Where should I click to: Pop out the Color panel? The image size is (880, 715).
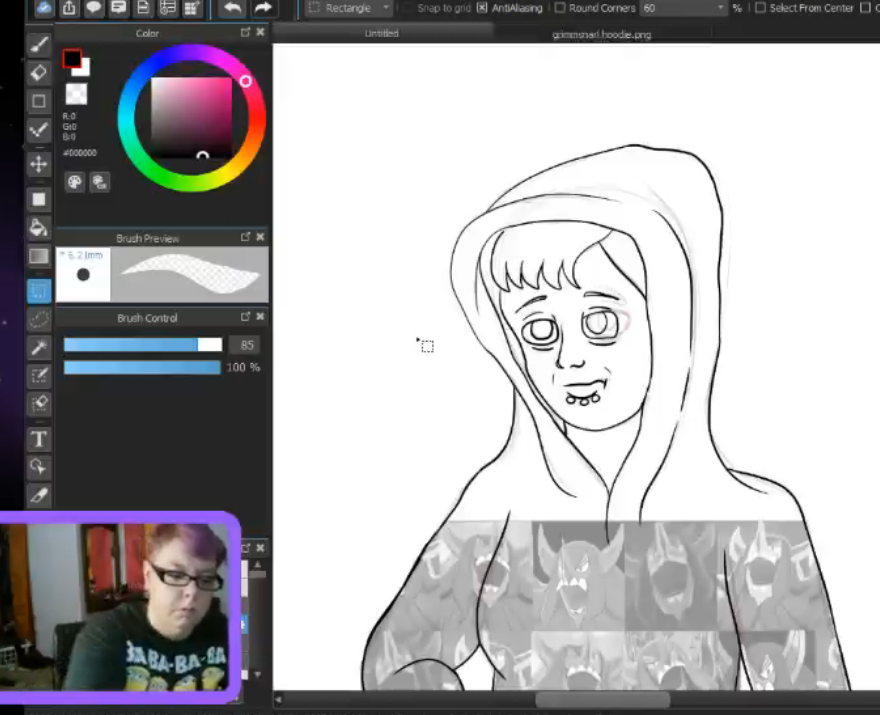[x=245, y=33]
